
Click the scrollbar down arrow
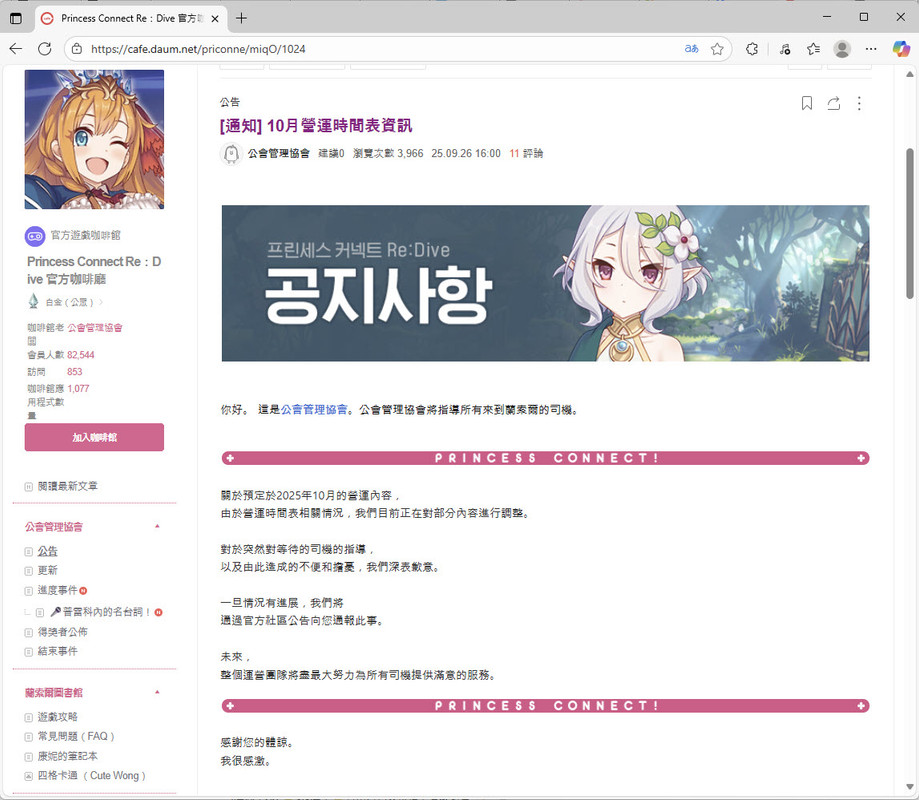point(910,787)
